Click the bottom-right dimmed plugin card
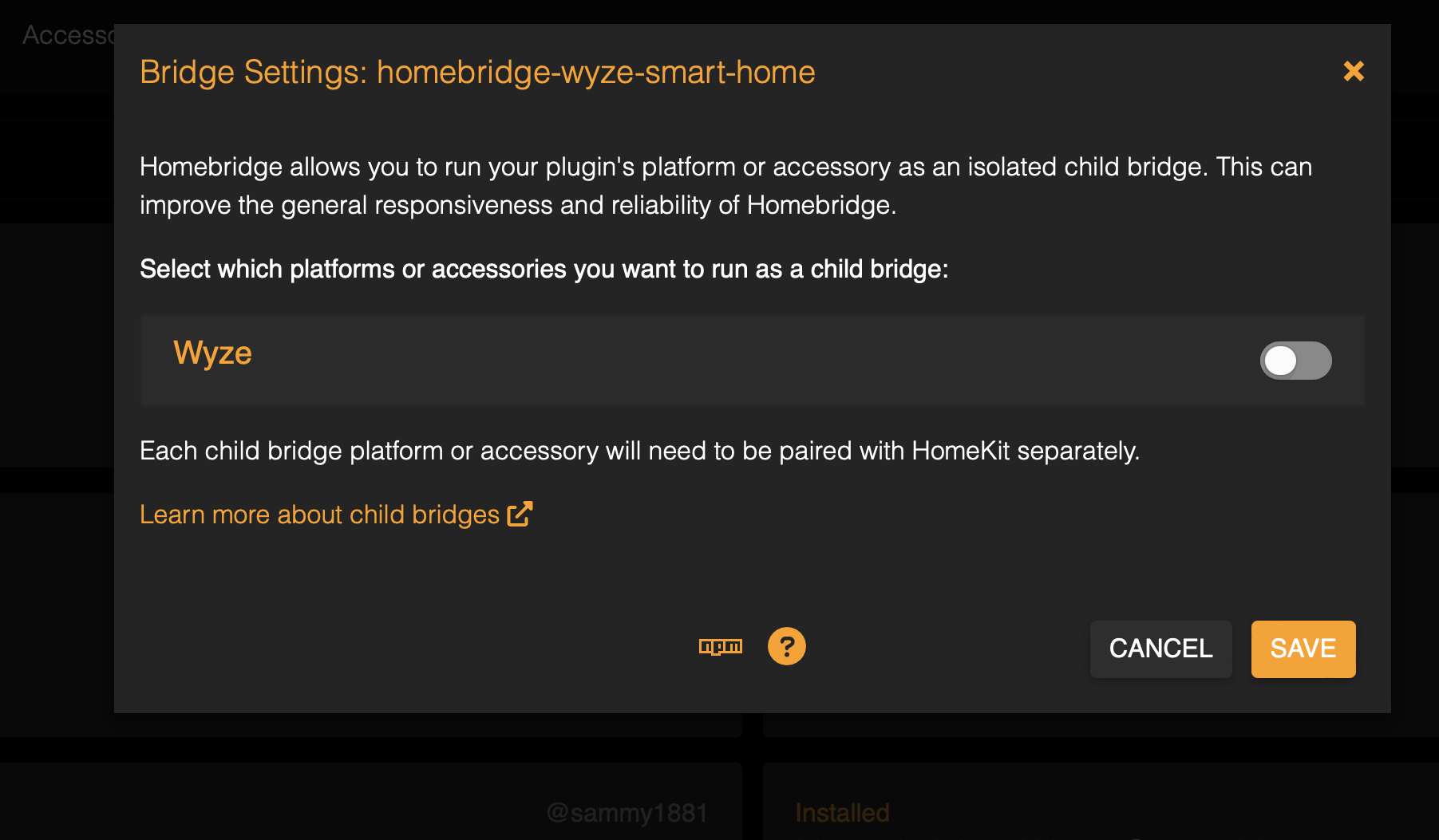The height and width of the screenshot is (840, 1439). pos(1101,798)
